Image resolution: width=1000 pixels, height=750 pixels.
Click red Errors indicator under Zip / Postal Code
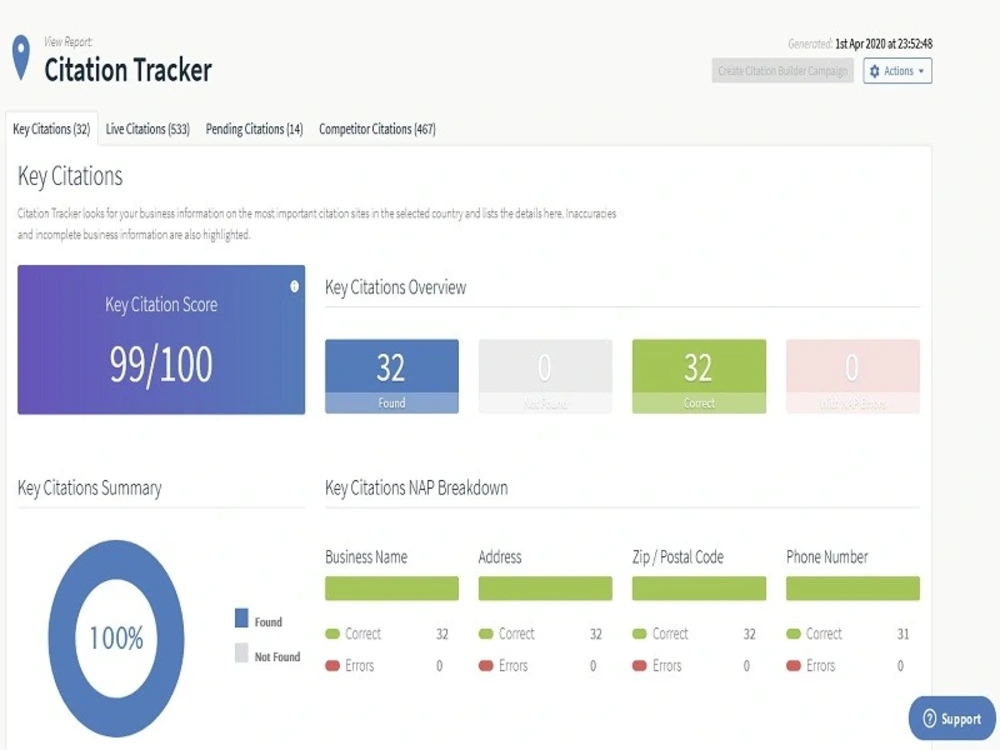click(640, 666)
